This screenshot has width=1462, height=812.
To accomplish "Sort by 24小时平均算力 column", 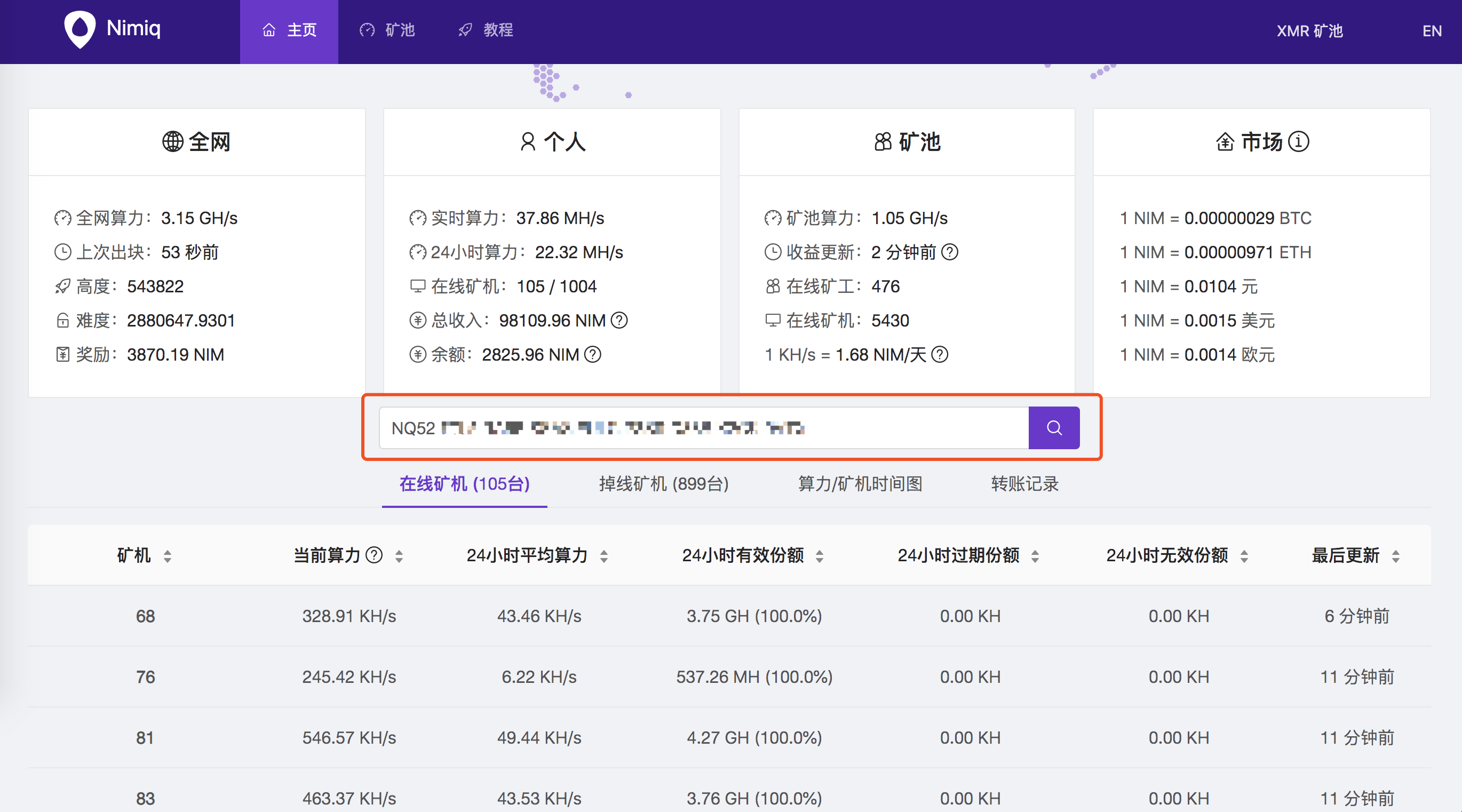I will (x=604, y=556).
